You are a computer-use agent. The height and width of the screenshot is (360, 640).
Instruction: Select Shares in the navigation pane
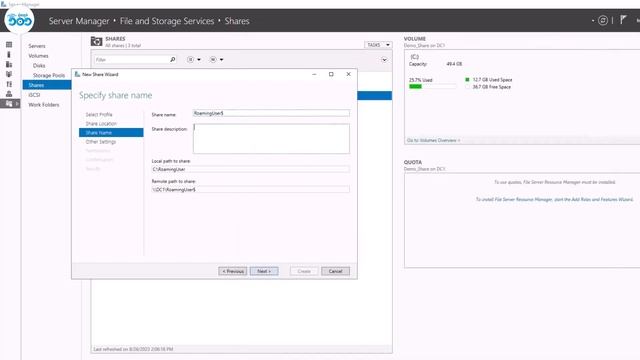[47, 85]
